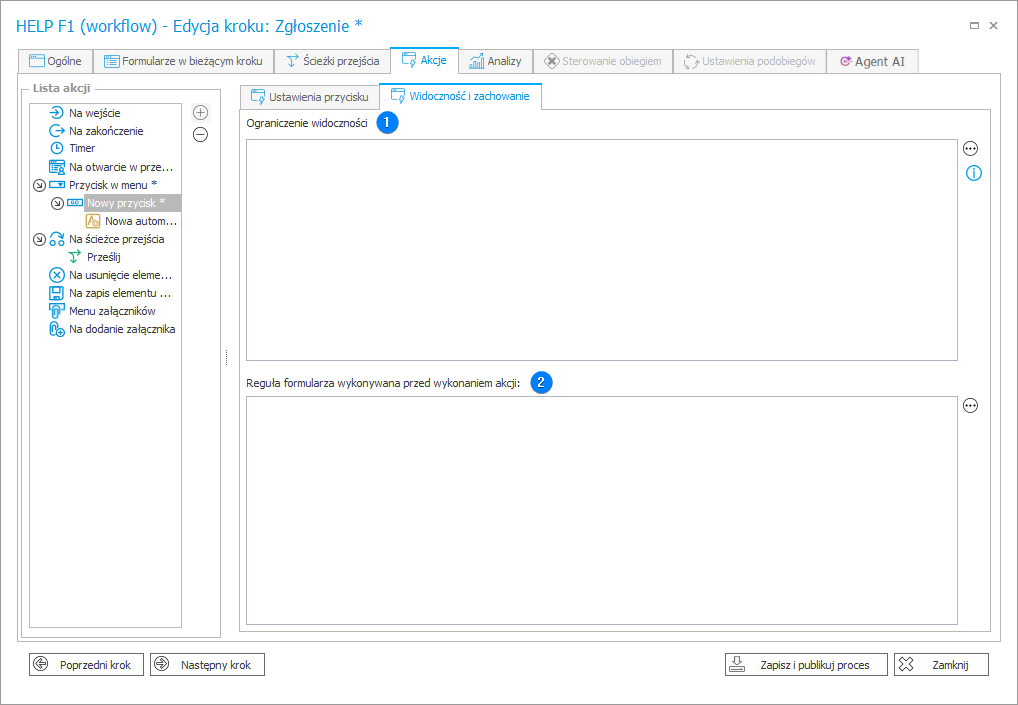Click Zapisz i publikuj proces button
This screenshot has height=705, width=1018.
coord(805,665)
